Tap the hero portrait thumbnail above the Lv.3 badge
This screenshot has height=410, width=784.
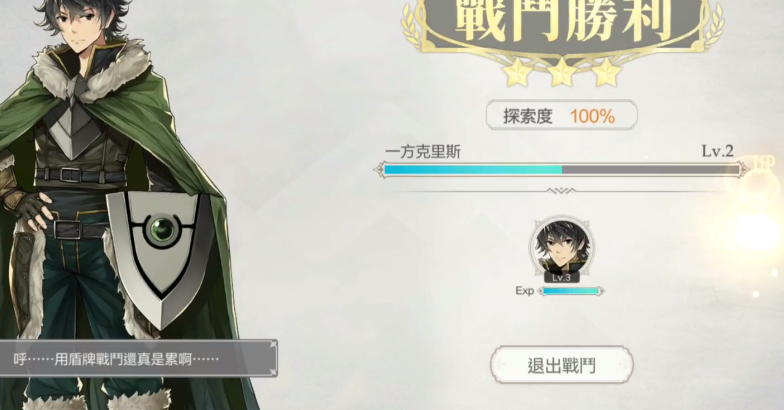[x=562, y=246]
